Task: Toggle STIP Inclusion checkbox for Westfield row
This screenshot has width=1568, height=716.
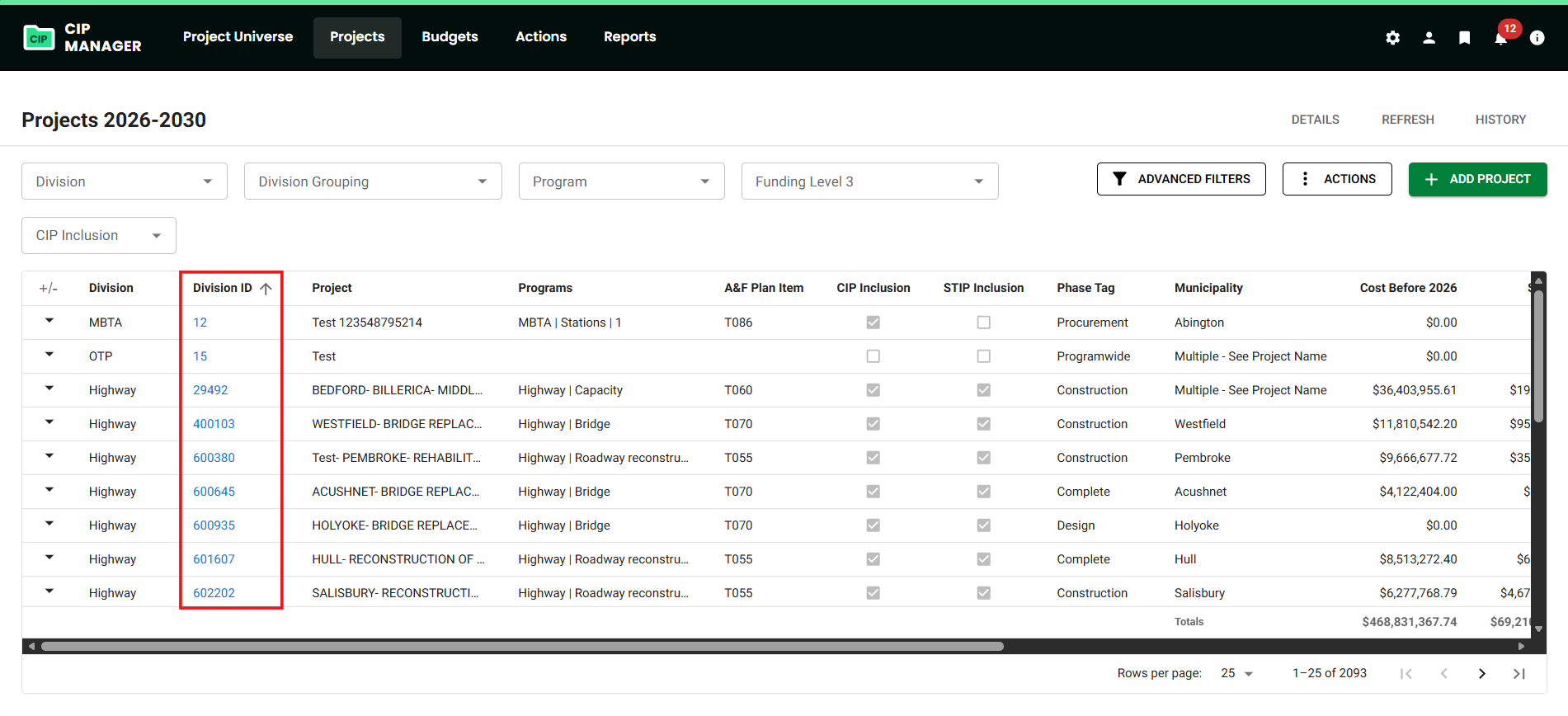Action: (983, 424)
